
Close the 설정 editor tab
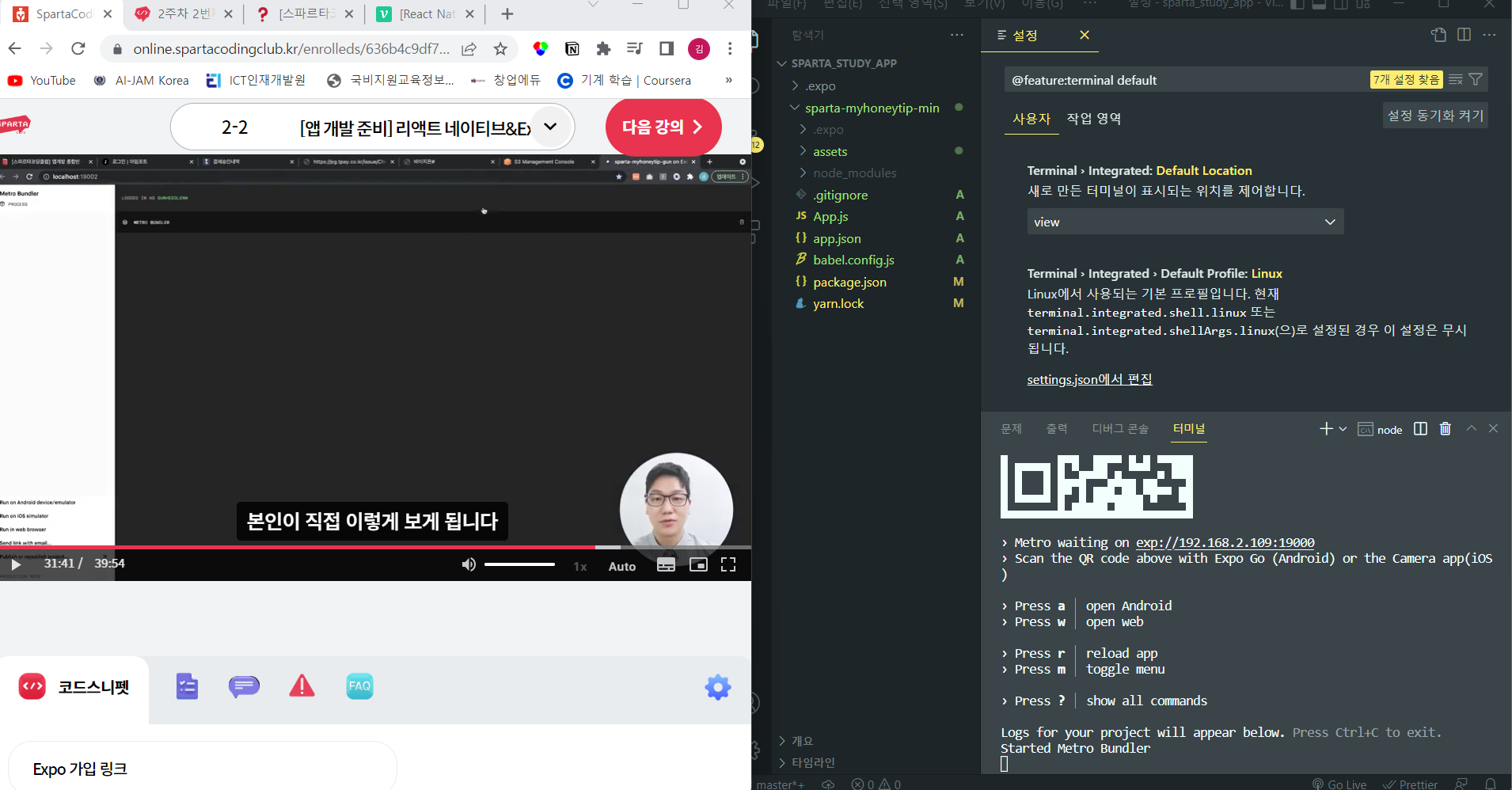1085,35
